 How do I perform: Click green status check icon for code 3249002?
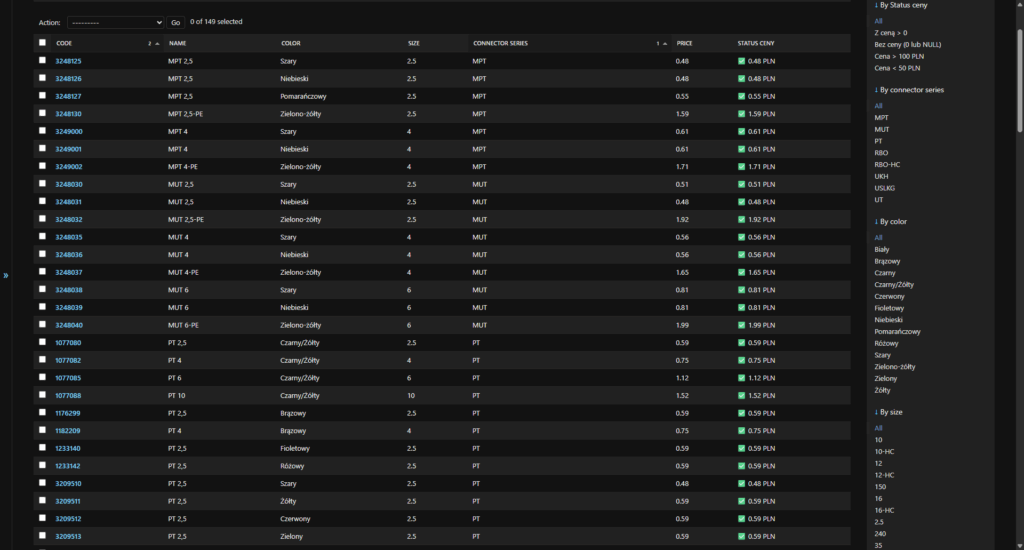click(x=742, y=167)
